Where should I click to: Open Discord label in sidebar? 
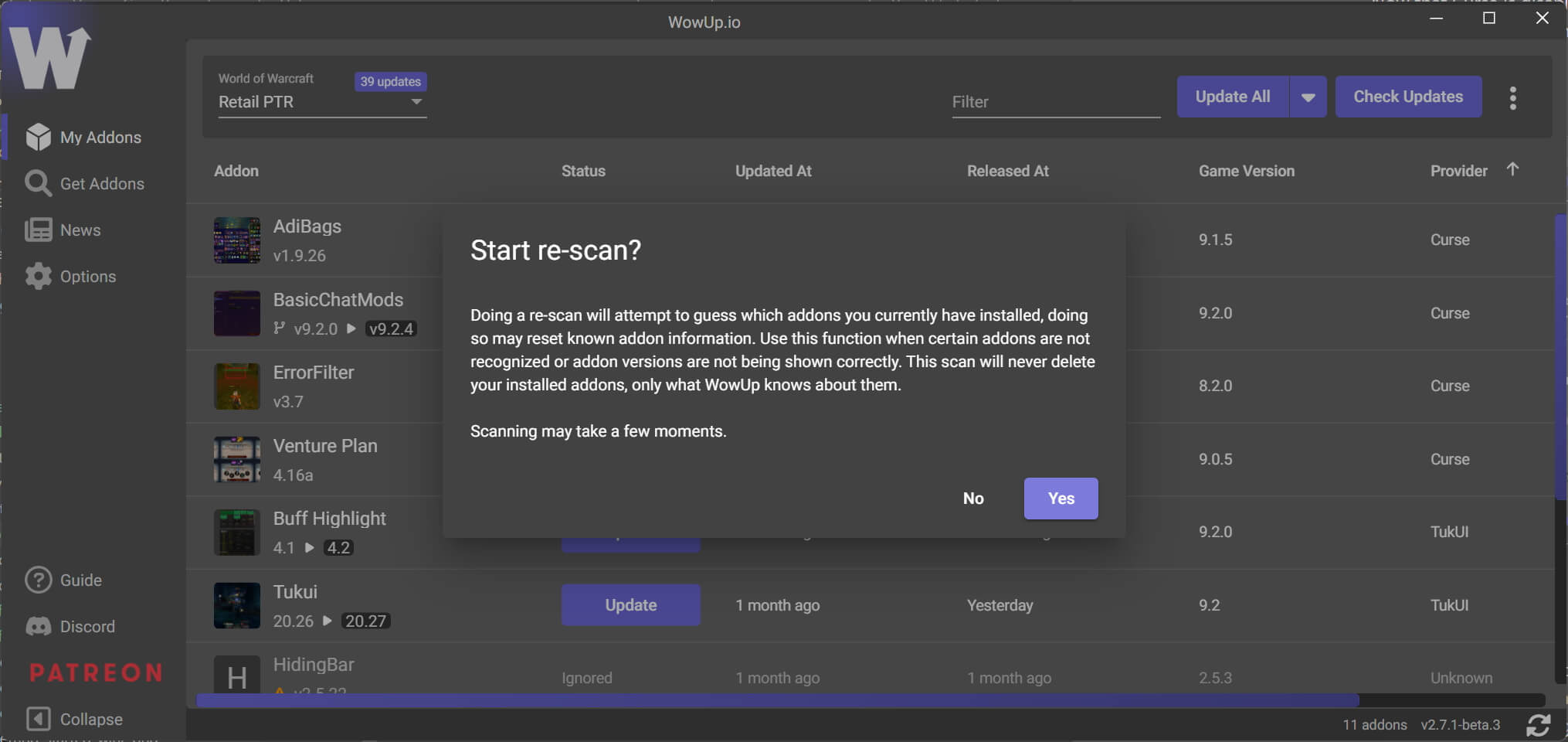click(x=87, y=627)
